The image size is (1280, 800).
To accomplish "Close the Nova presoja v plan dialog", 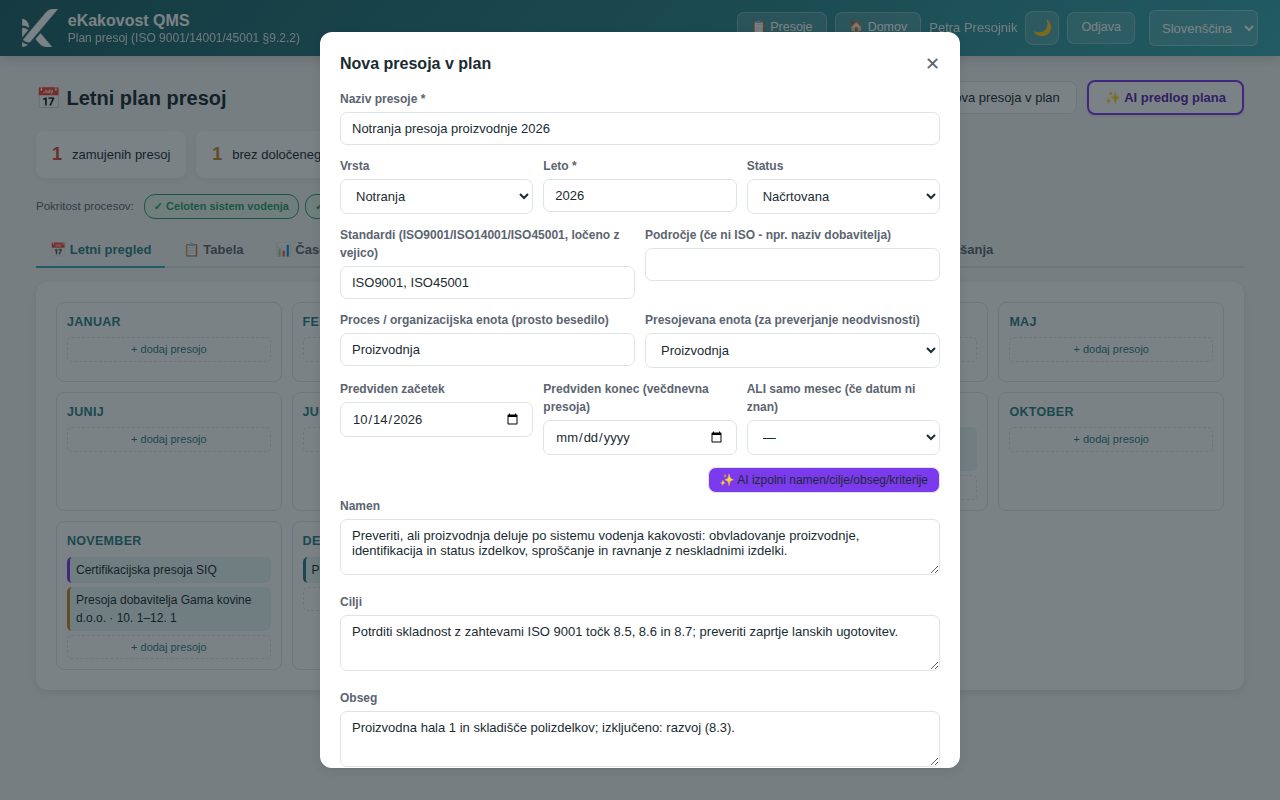I will 932,63.
